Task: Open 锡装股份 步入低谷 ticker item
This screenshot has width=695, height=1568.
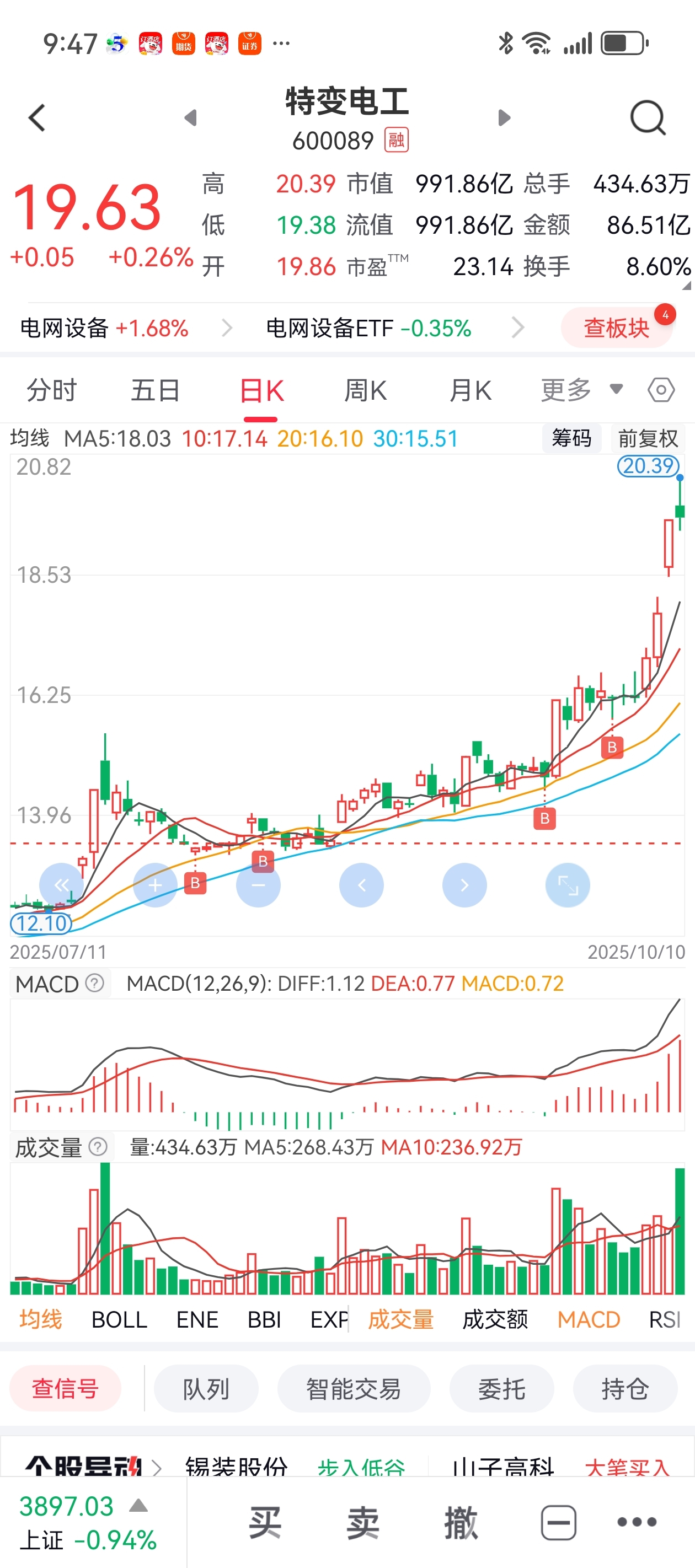Action: point(296,1467)
